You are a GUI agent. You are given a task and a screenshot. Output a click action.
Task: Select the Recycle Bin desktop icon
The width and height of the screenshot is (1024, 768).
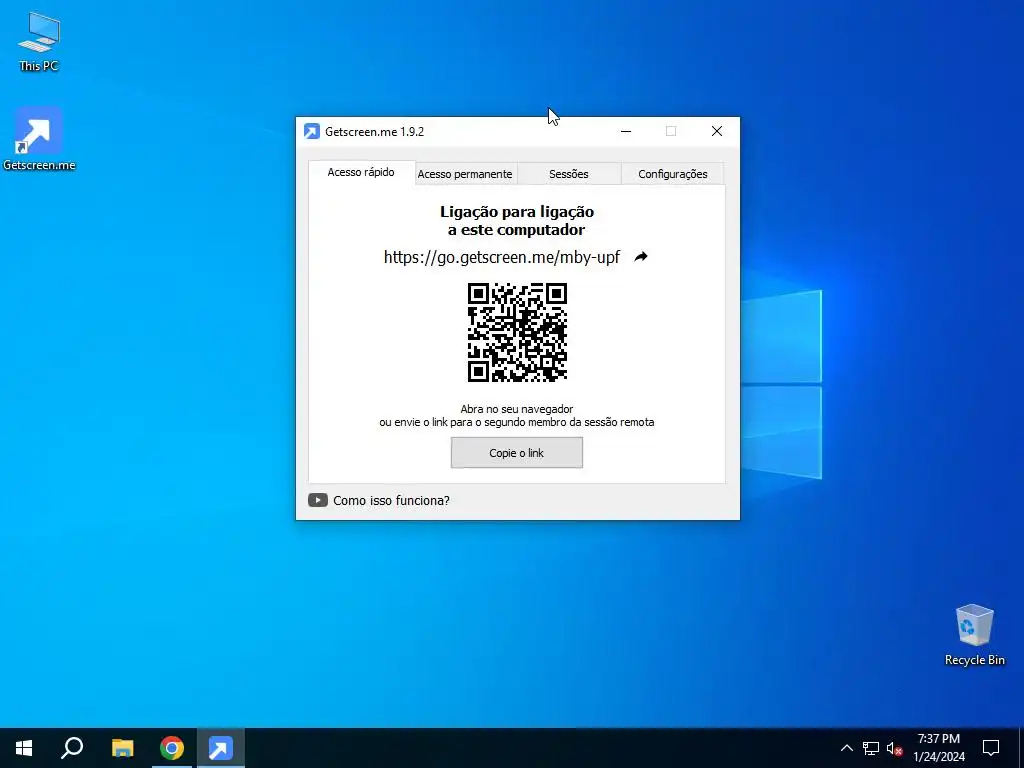coord(974,635)
